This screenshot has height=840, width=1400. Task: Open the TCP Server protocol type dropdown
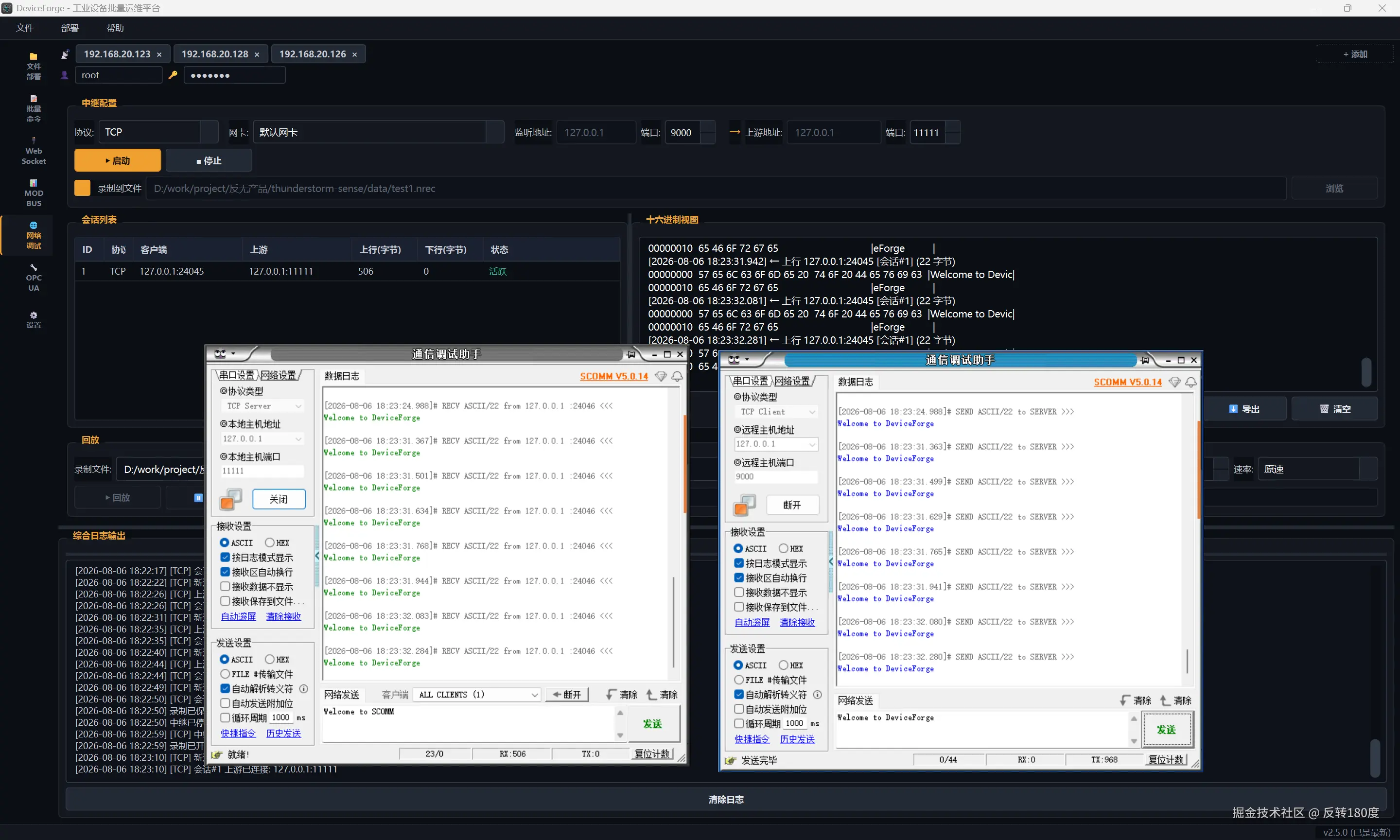click(262, 406)
